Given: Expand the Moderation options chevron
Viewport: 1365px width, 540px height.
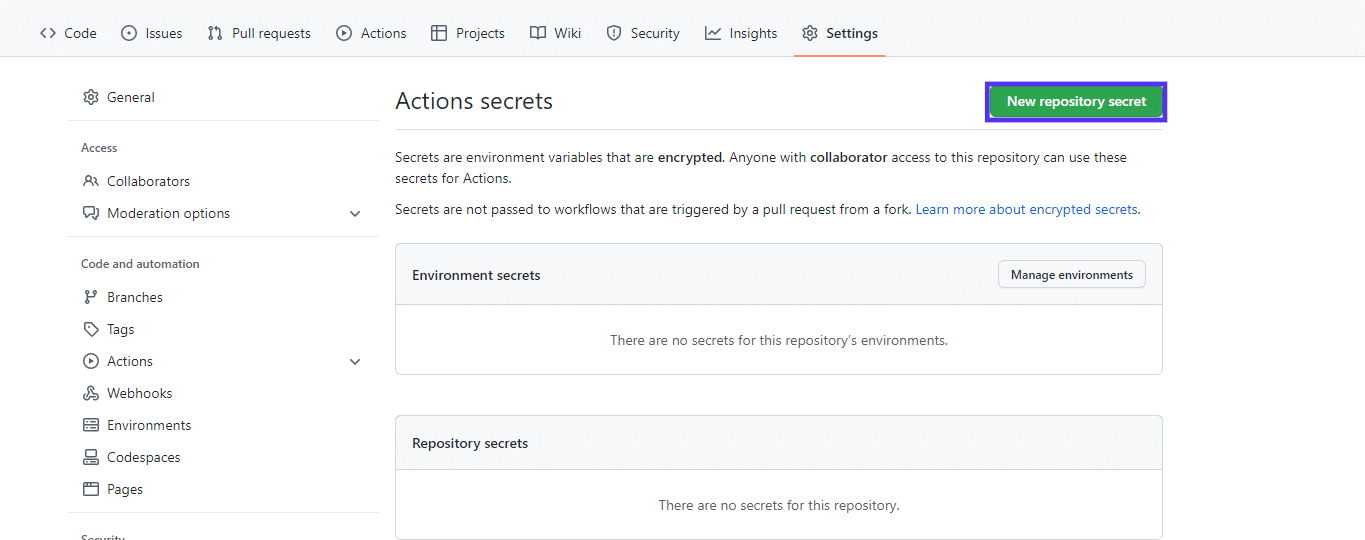Looking at the screenshot, I should click(355, 213).
